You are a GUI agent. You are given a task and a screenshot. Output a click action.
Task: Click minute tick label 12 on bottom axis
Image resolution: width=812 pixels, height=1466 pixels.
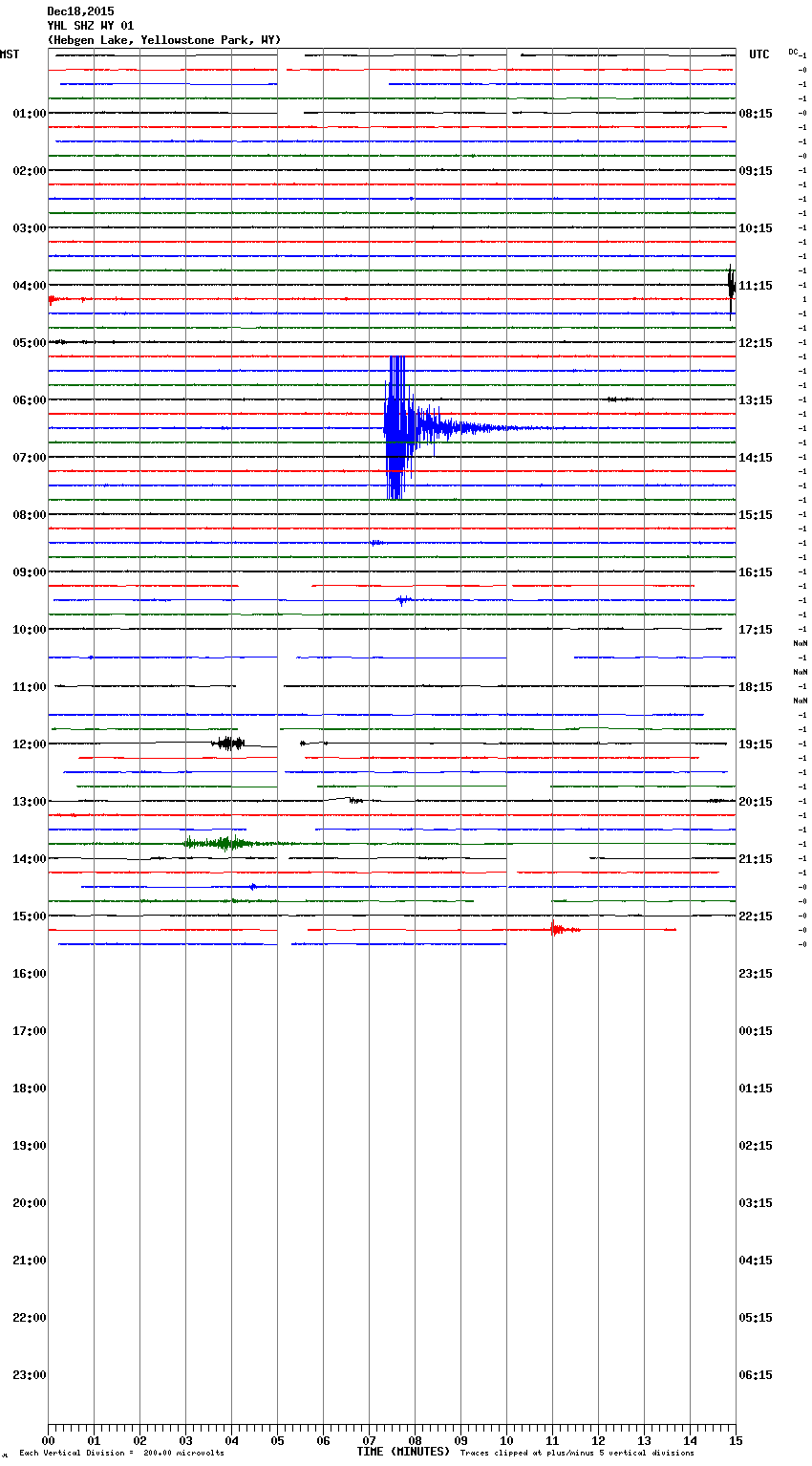pyautogui.click(x=598, y=1441)
